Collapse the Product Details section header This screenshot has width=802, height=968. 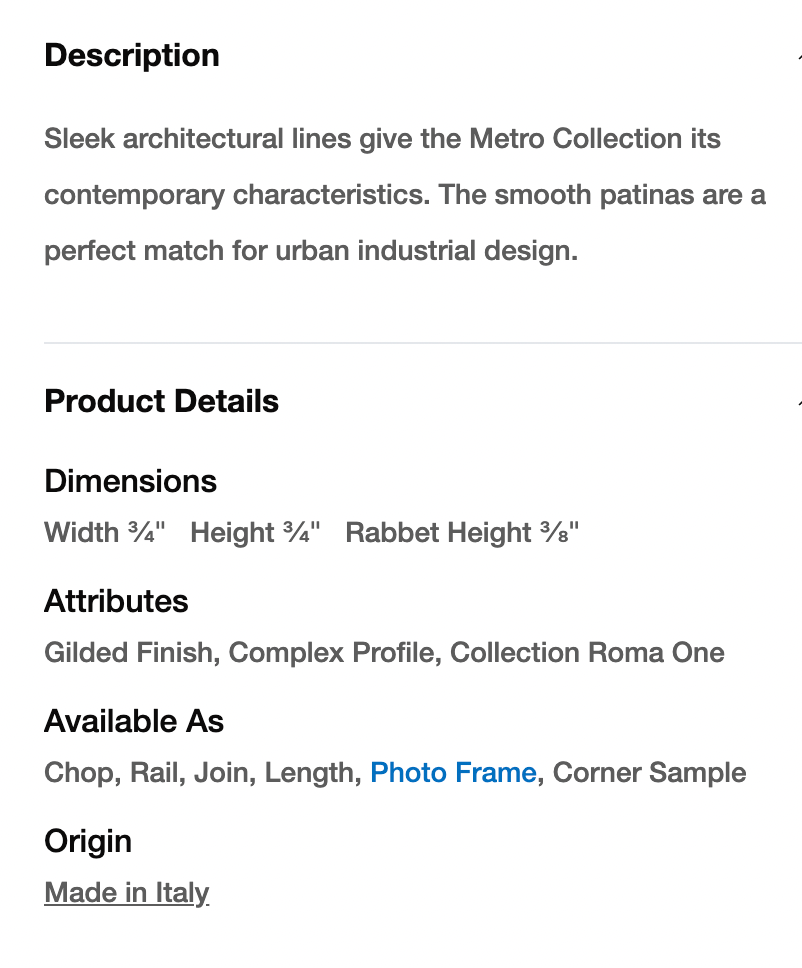[162, 401]
